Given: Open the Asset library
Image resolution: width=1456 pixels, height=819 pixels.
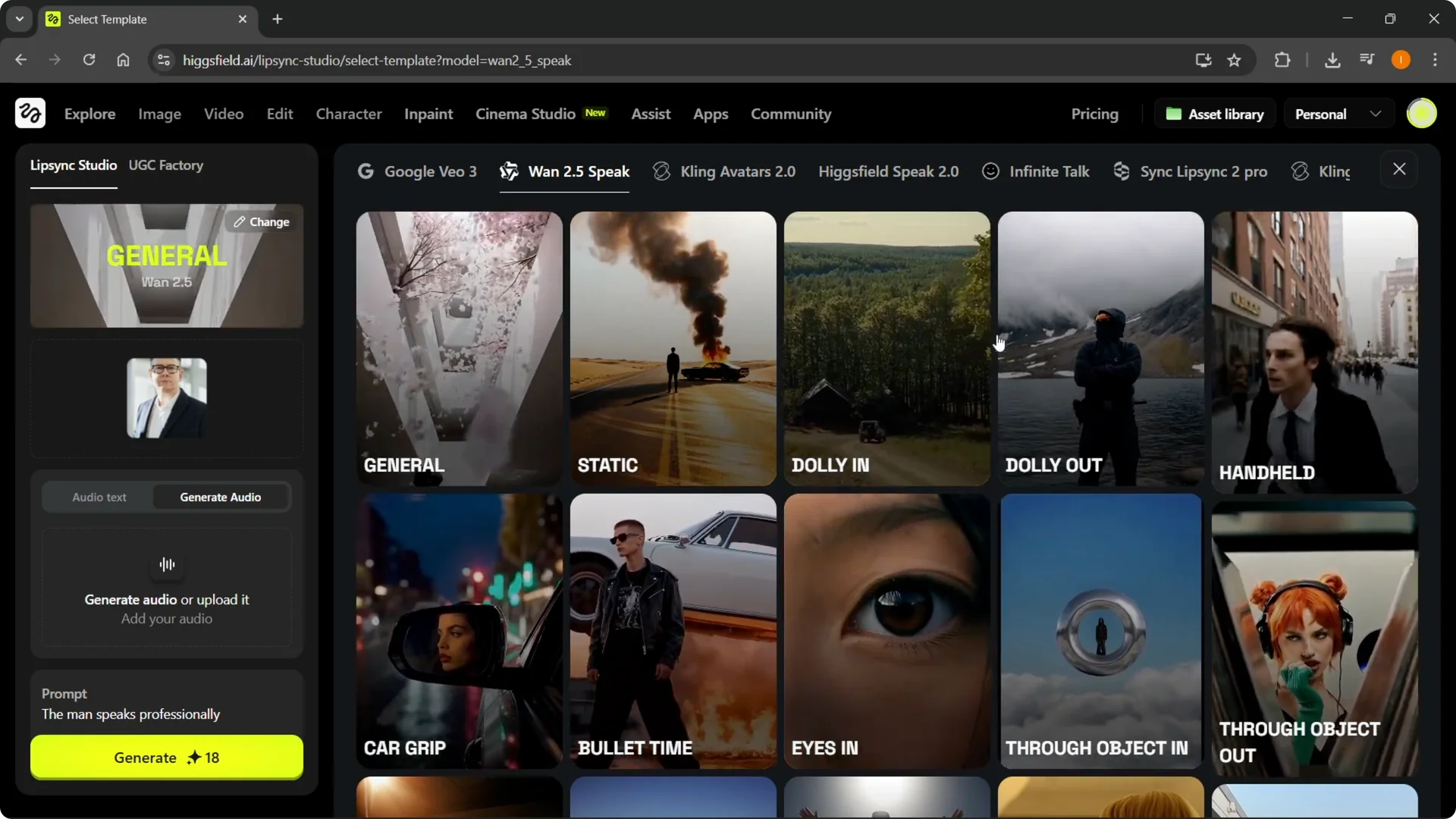Looking at the screenshot, I should pyautogui.click(x=1215, y=114).
